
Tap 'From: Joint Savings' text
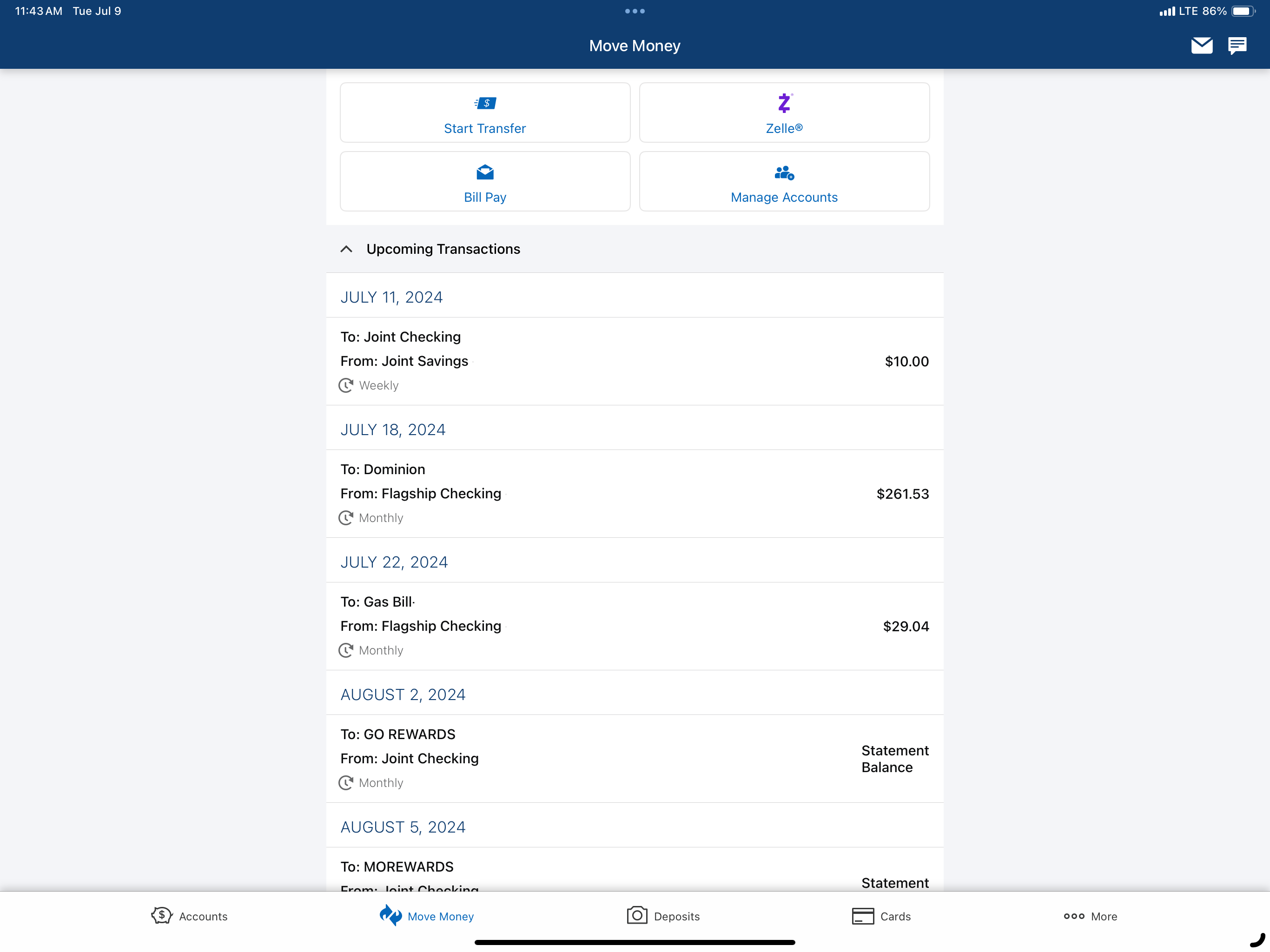(x=404, y=361)
